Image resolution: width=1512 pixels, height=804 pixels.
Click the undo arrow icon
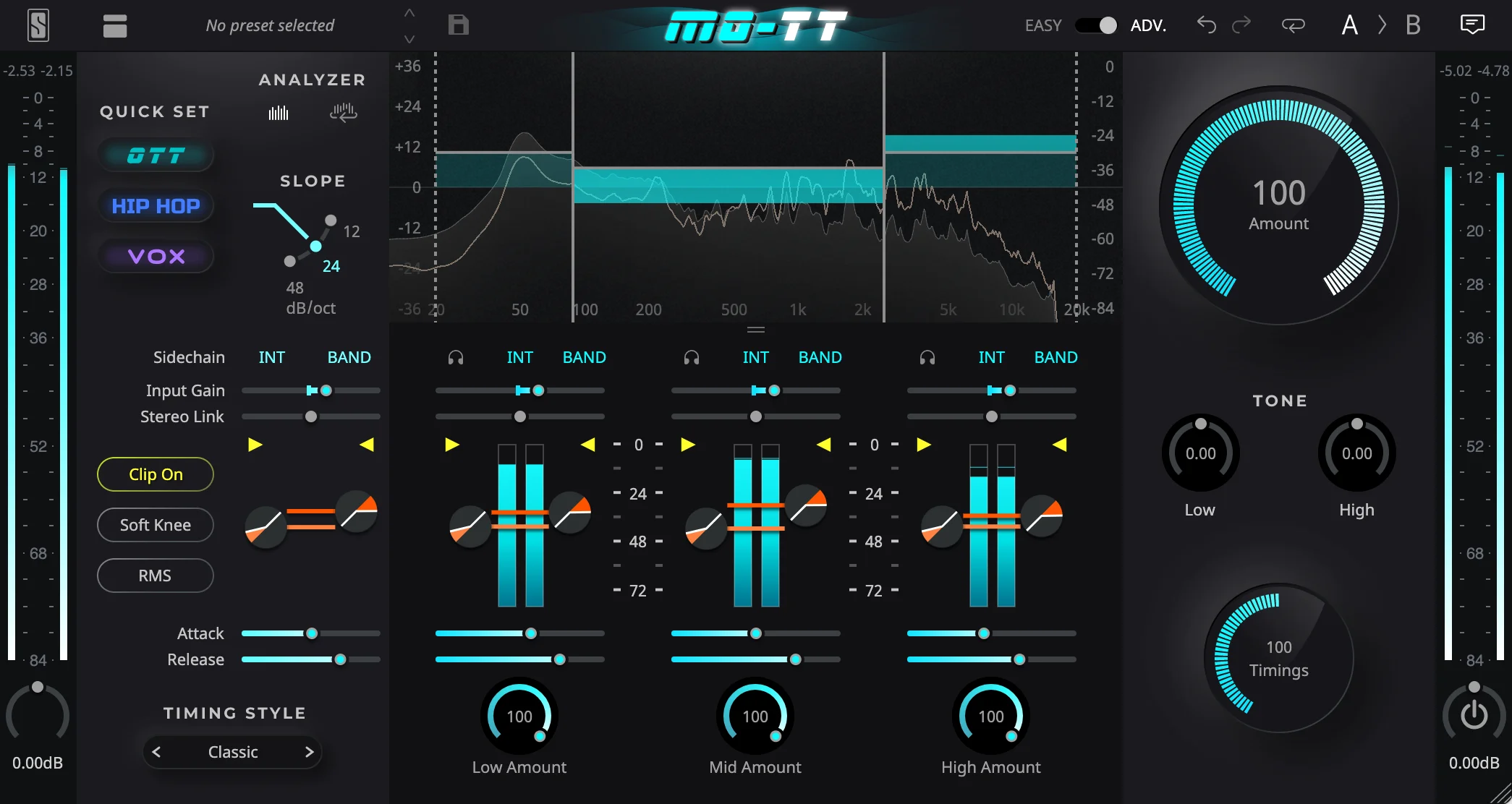(x=1205, y=25)
